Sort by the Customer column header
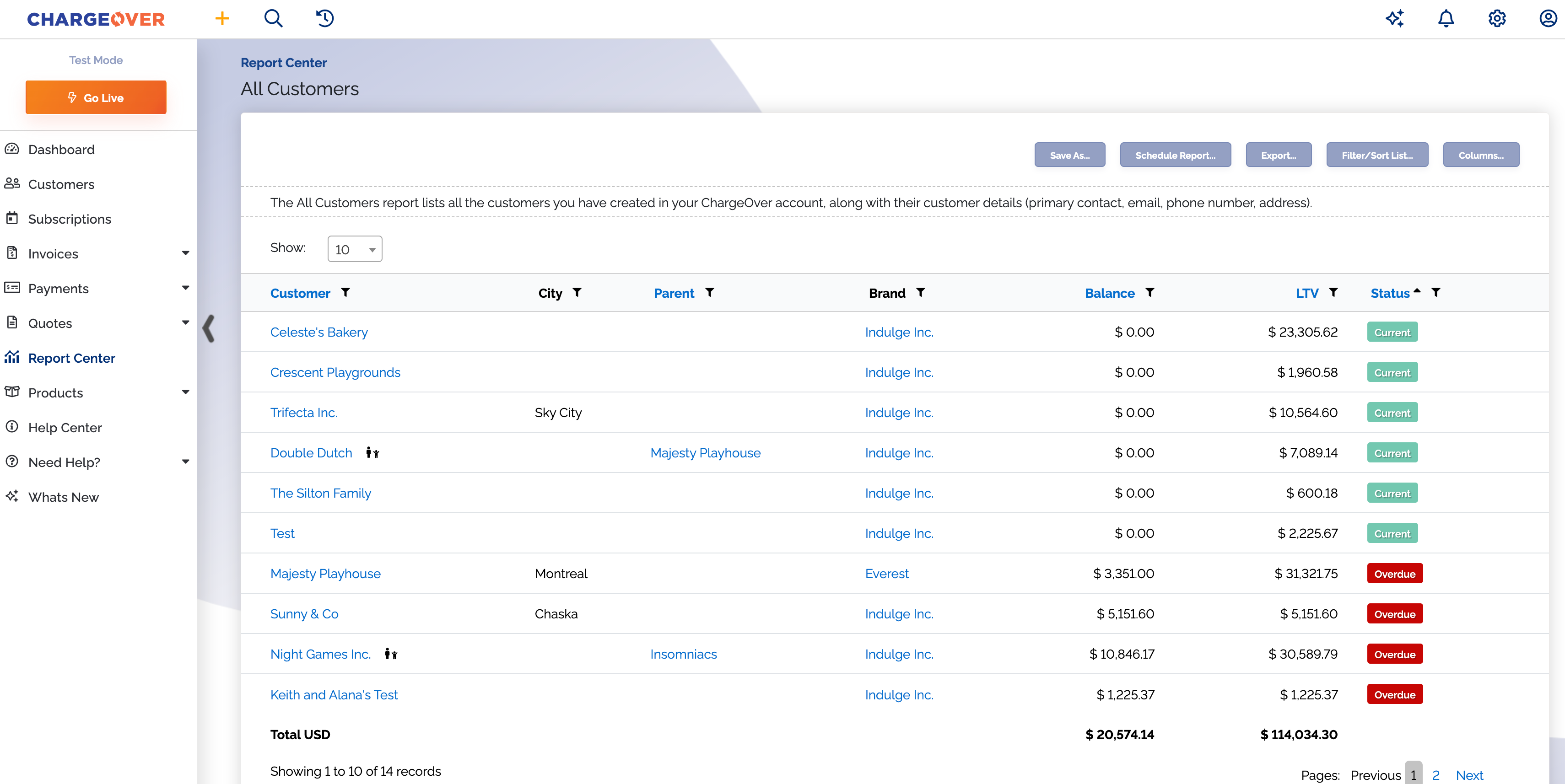The width and height of the screenshot is (1565, 784). tap(300, 293)
